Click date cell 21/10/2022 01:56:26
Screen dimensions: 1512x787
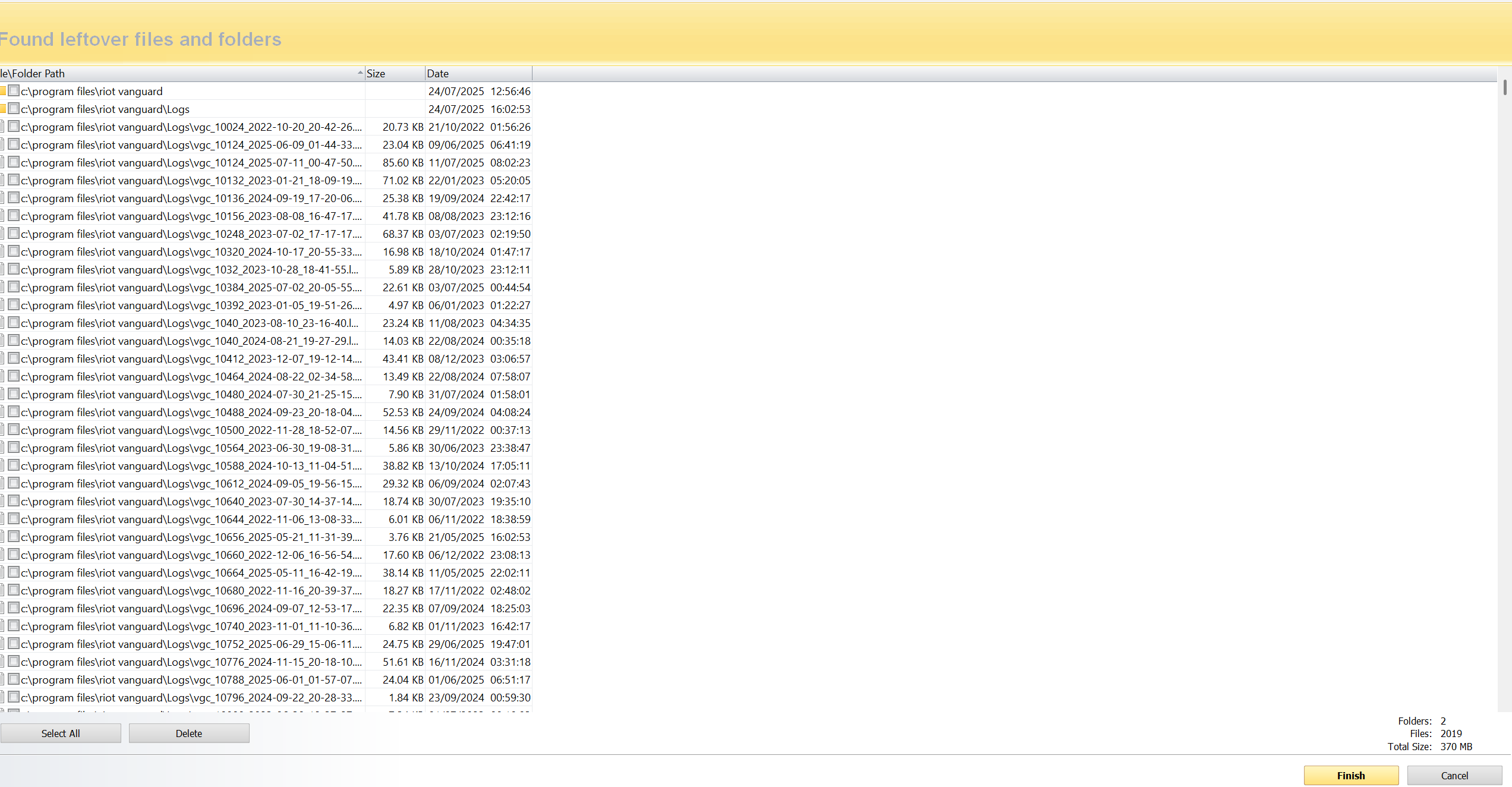[480, 127]
